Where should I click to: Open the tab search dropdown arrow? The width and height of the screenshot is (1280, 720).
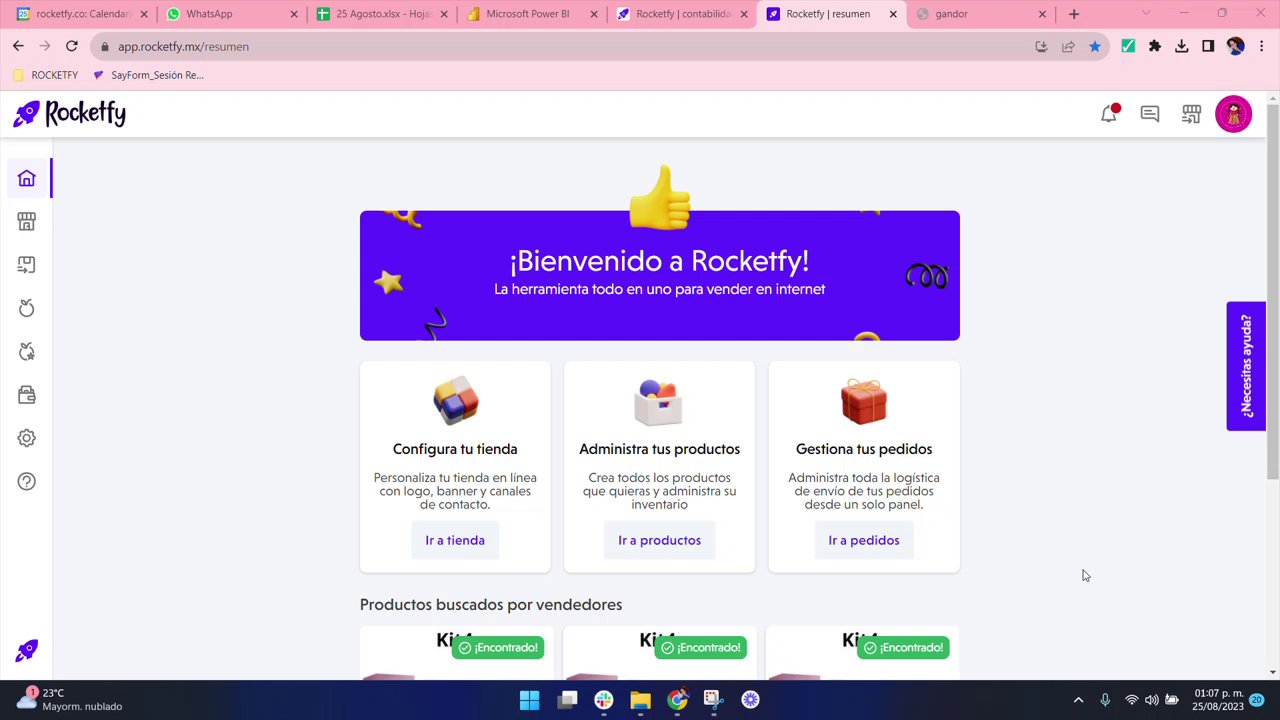pyautogui.click(x=1146, y=14)
